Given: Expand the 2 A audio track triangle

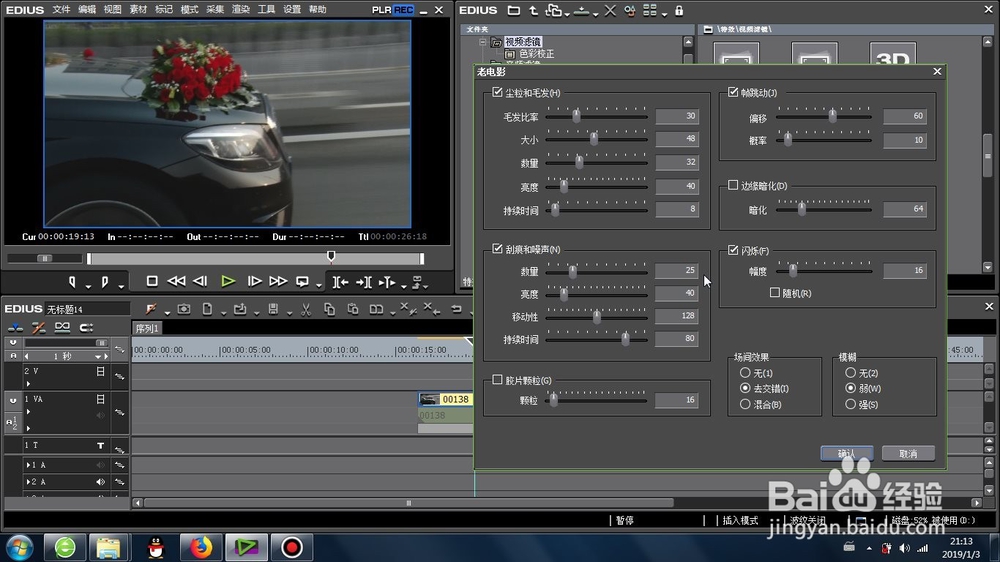Looking at the screenshot, I should click(28, 482).
